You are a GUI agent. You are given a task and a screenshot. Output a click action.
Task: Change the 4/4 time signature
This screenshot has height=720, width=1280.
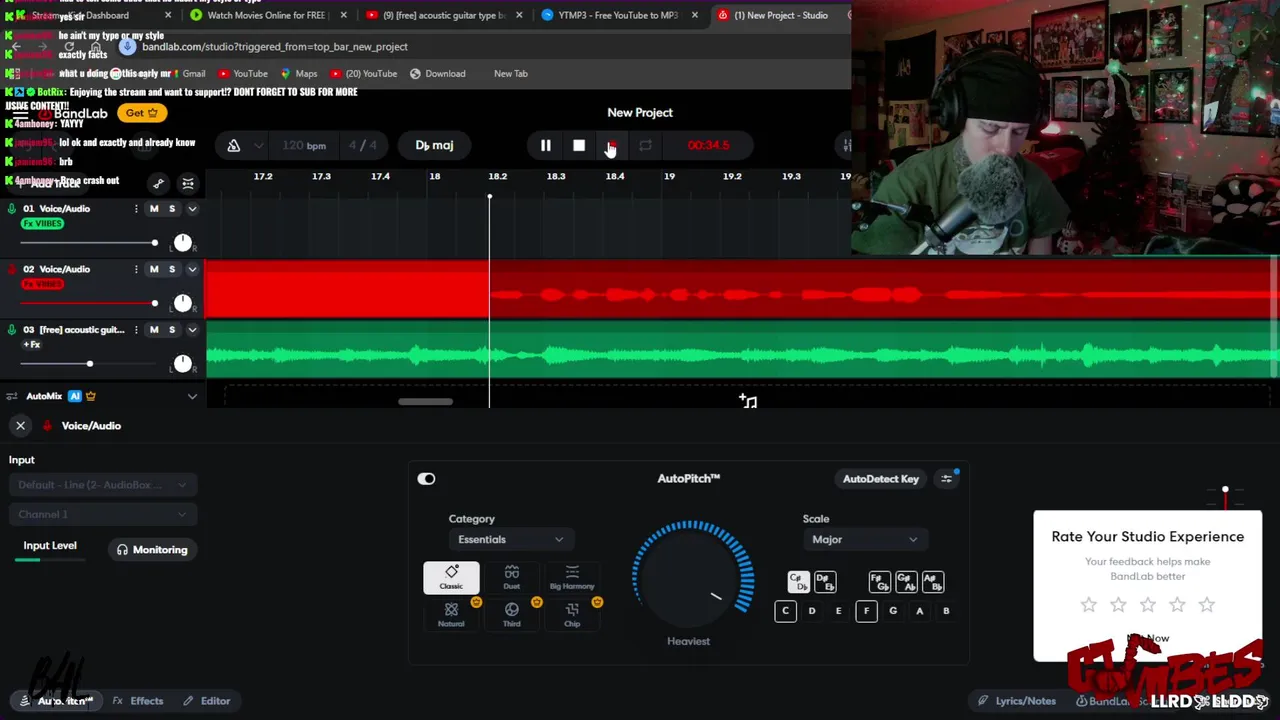363,146
